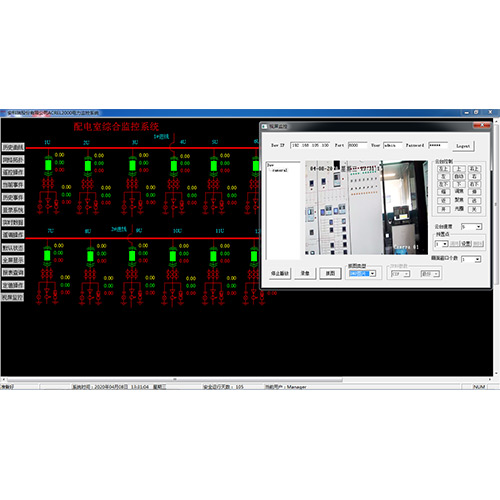
Task: Pan camera up with the PTZ 上 button
Action: pos(459,169)
